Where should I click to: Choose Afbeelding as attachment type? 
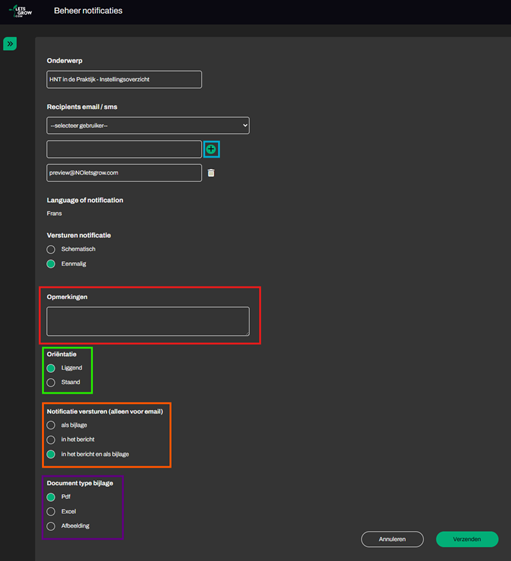tap(51, 526)
